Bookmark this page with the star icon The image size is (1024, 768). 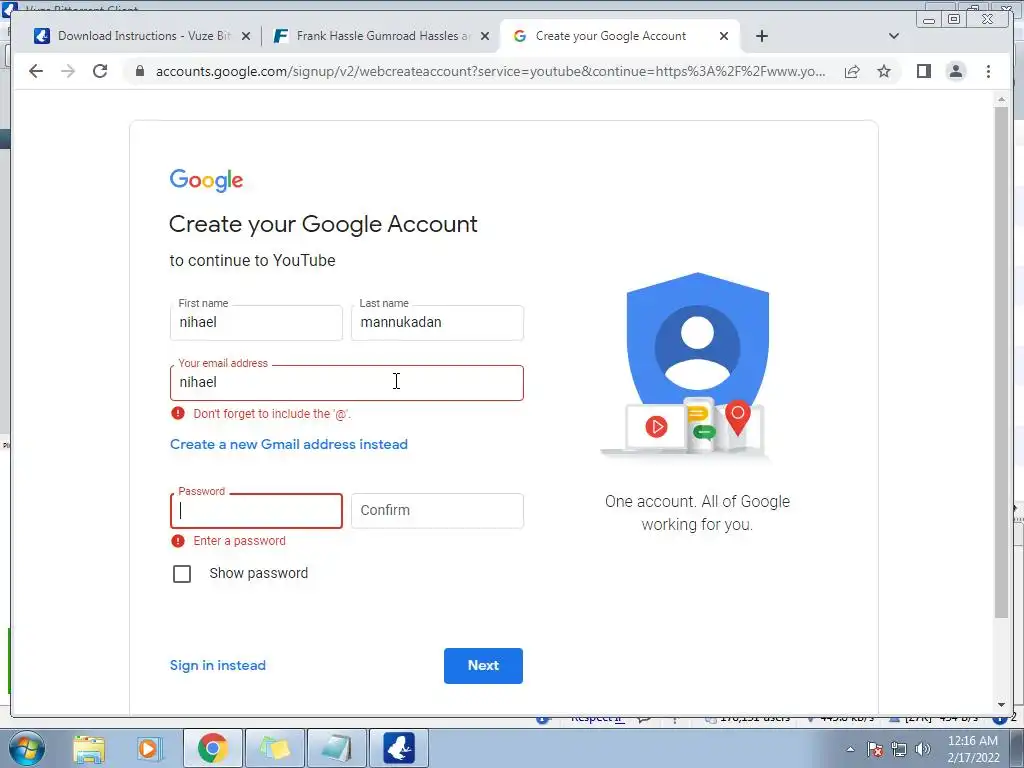884,71
